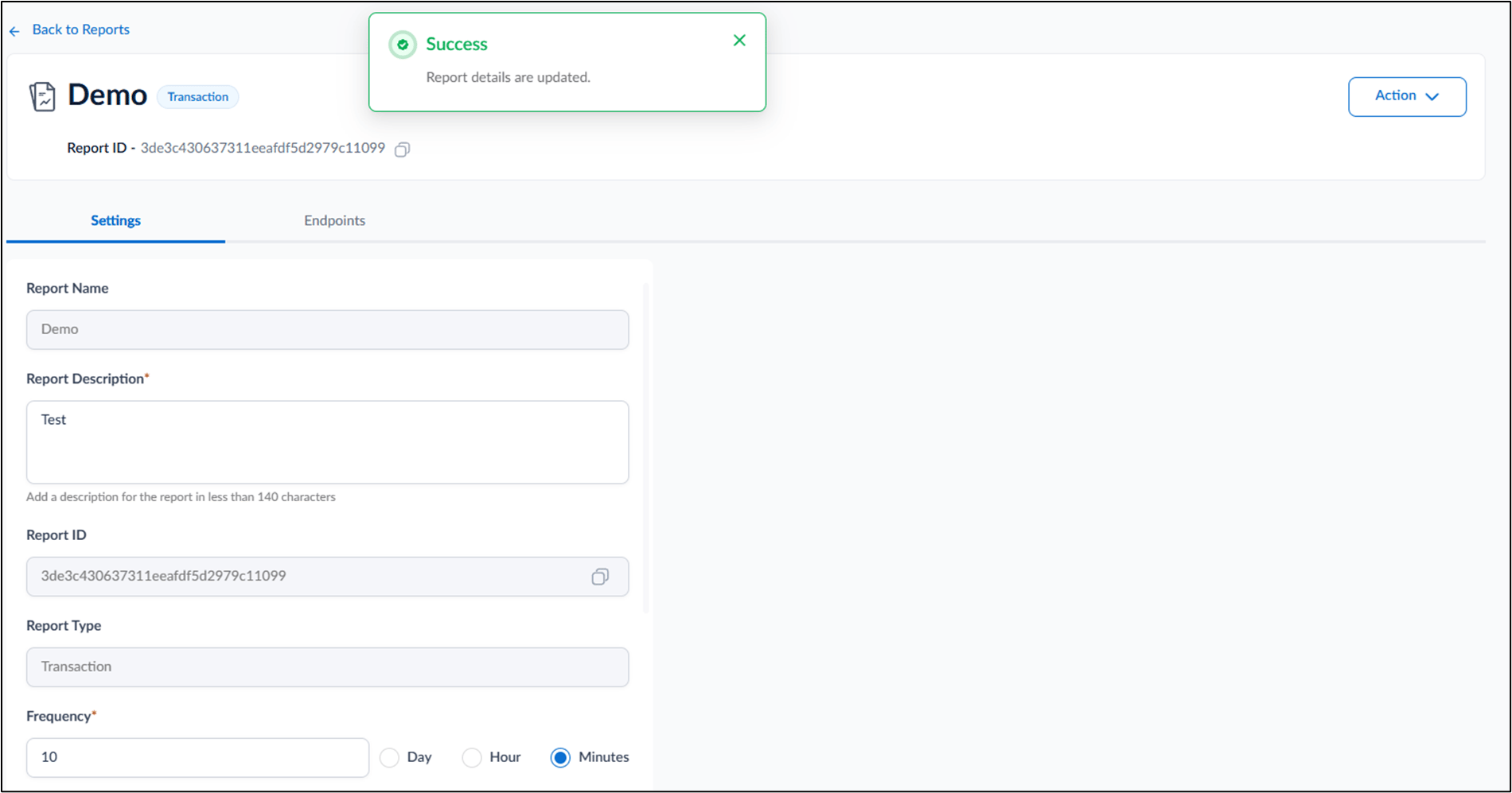Go back to Reports
1512x793 pixels.
tap(80, 29)
